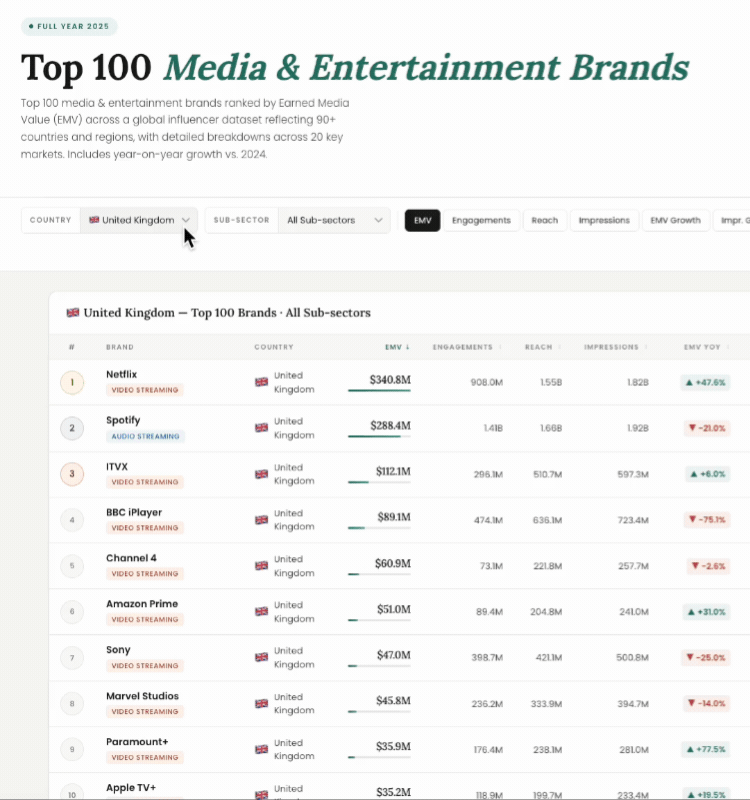Click the Video Streaming tag under Sony
750x800 pixels.
pos(145,666)
